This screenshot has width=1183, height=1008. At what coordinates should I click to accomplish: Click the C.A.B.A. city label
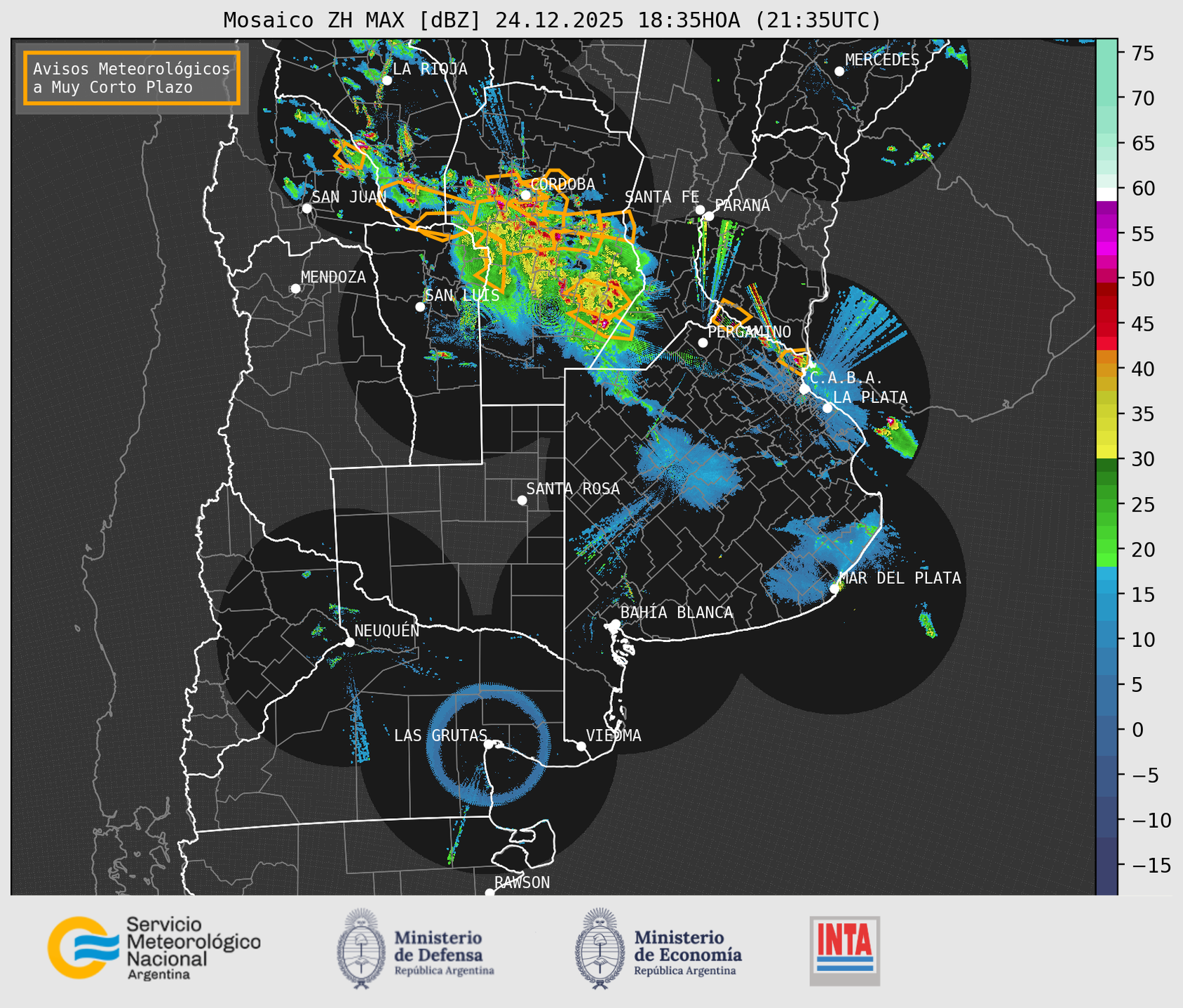[x=846, y=379]
